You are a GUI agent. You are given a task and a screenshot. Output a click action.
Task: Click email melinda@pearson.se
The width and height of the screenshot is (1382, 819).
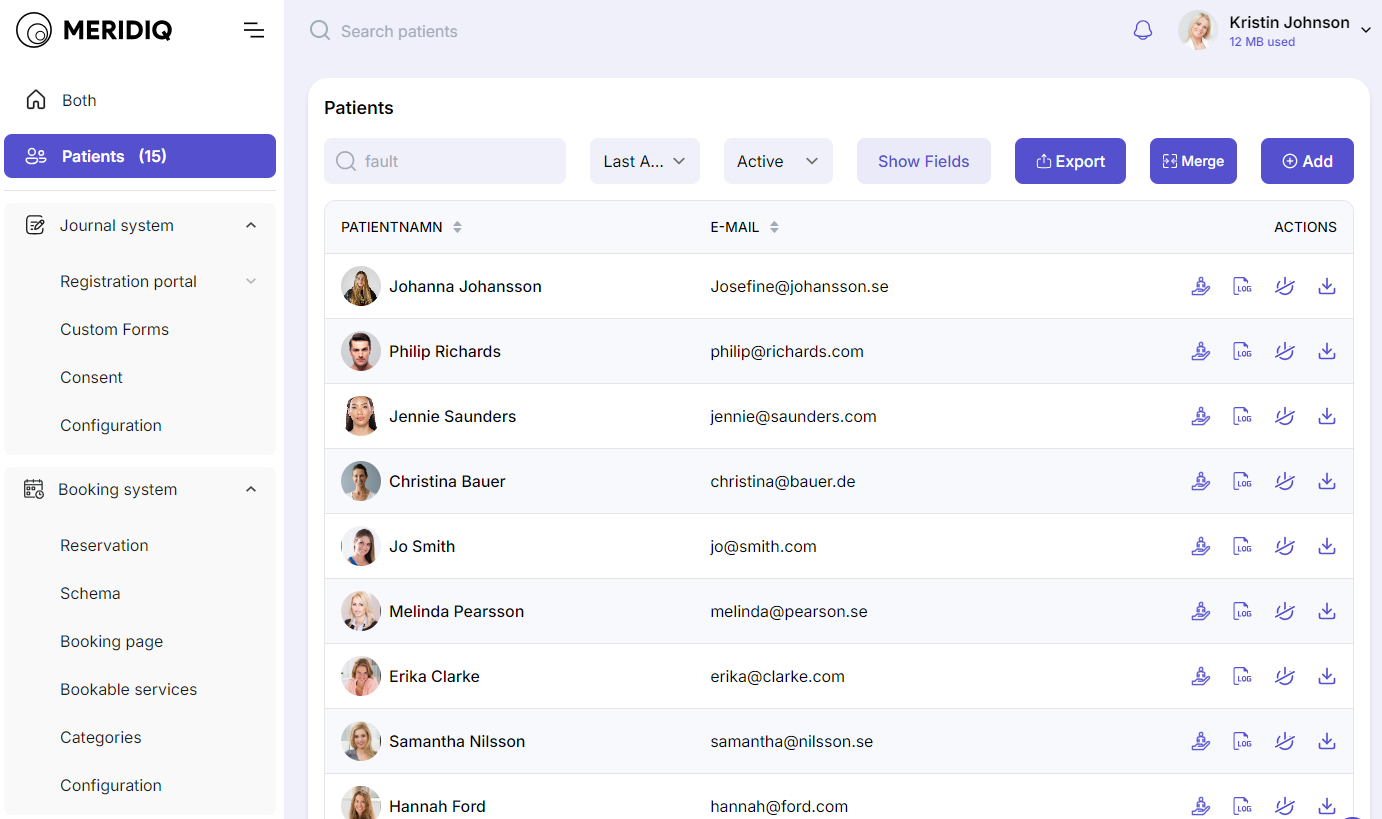[x=789, y=611]
